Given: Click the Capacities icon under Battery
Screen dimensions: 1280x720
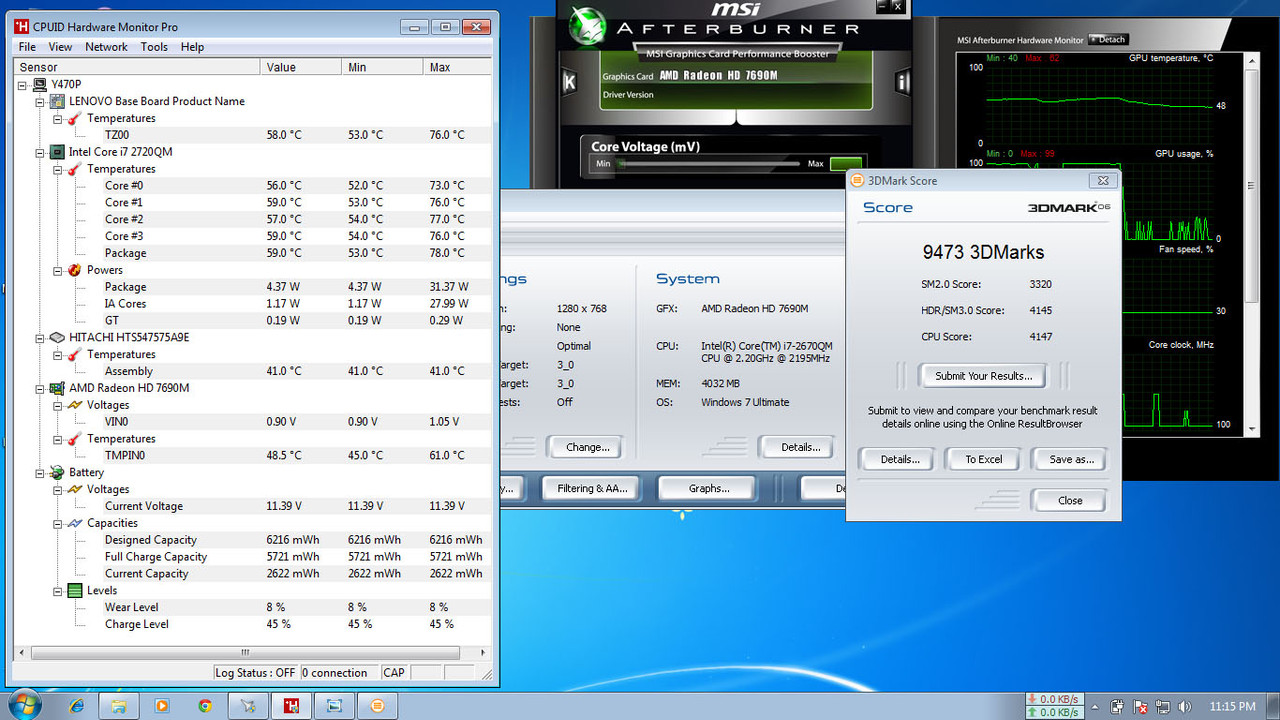Looking at the screenshot, I should click(74, 523).
